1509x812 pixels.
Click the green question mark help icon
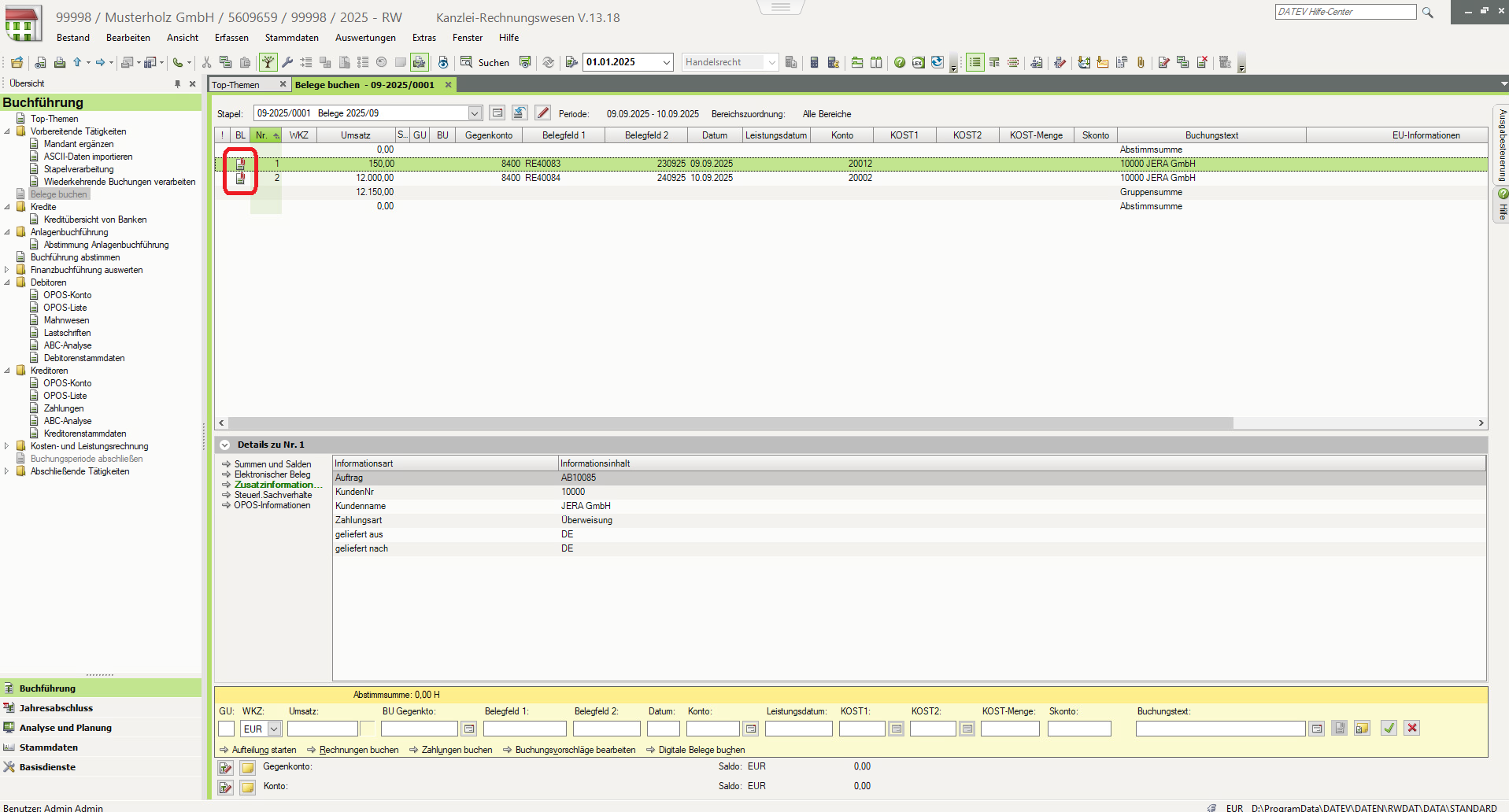point(899,62)
